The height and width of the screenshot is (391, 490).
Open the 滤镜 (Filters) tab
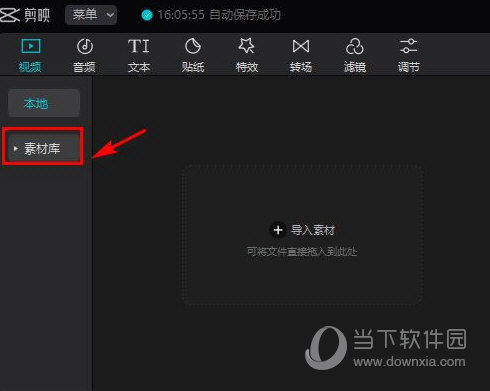(355, 55)
